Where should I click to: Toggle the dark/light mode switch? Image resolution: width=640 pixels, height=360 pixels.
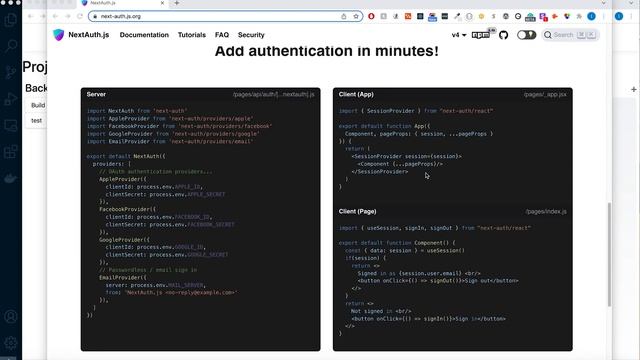(526, 35)
